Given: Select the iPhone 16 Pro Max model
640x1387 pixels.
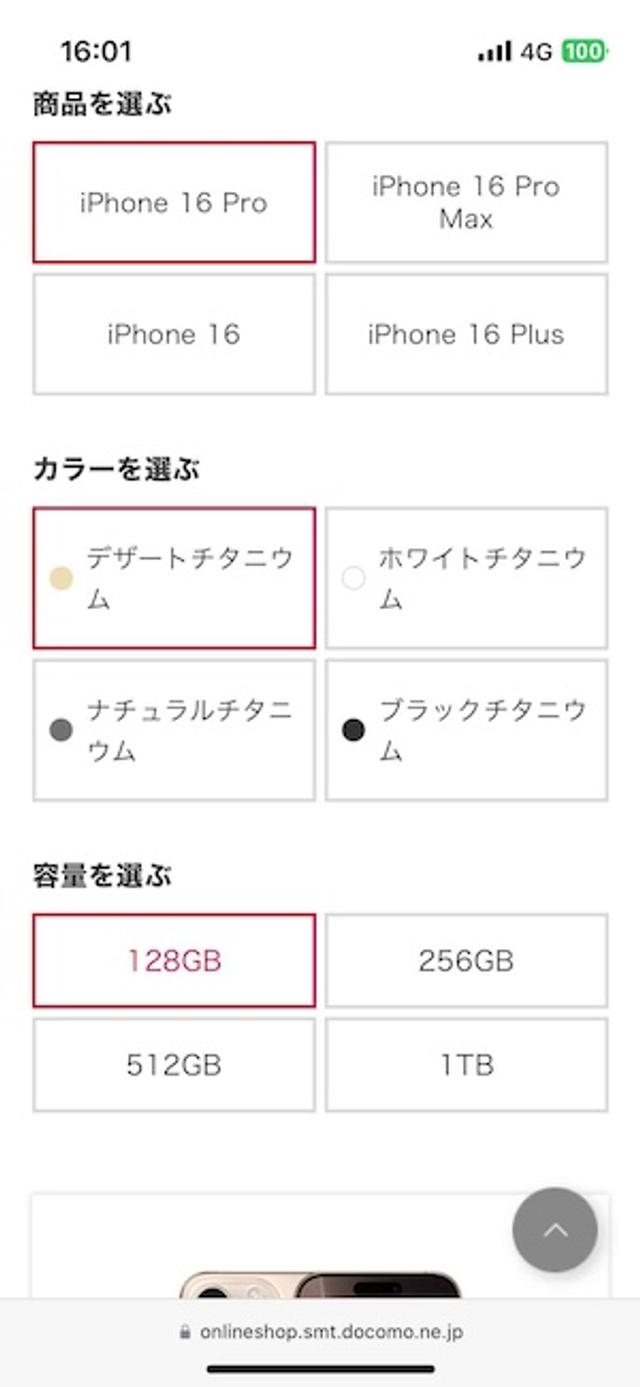Looking at the screenshot, I should coord(466,202).
